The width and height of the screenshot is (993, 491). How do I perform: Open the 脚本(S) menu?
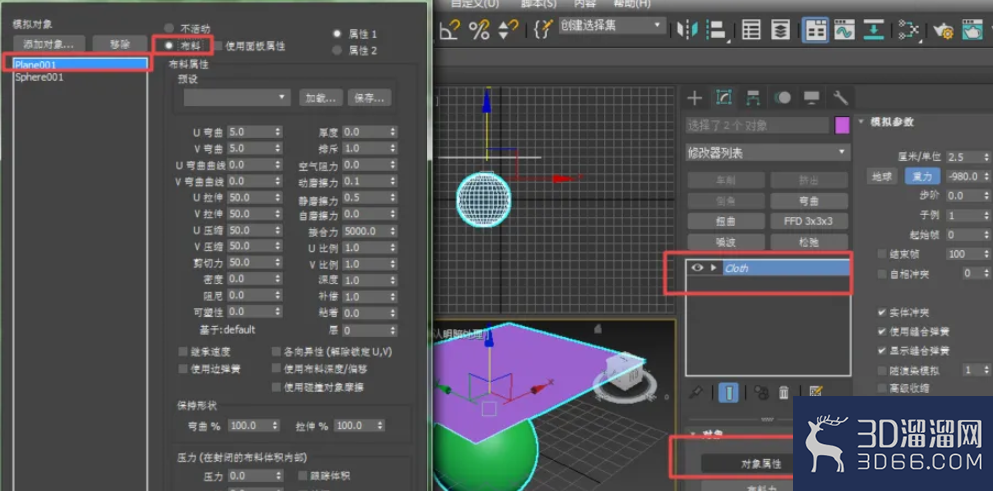pyautogui.click(x=538, y=4)
